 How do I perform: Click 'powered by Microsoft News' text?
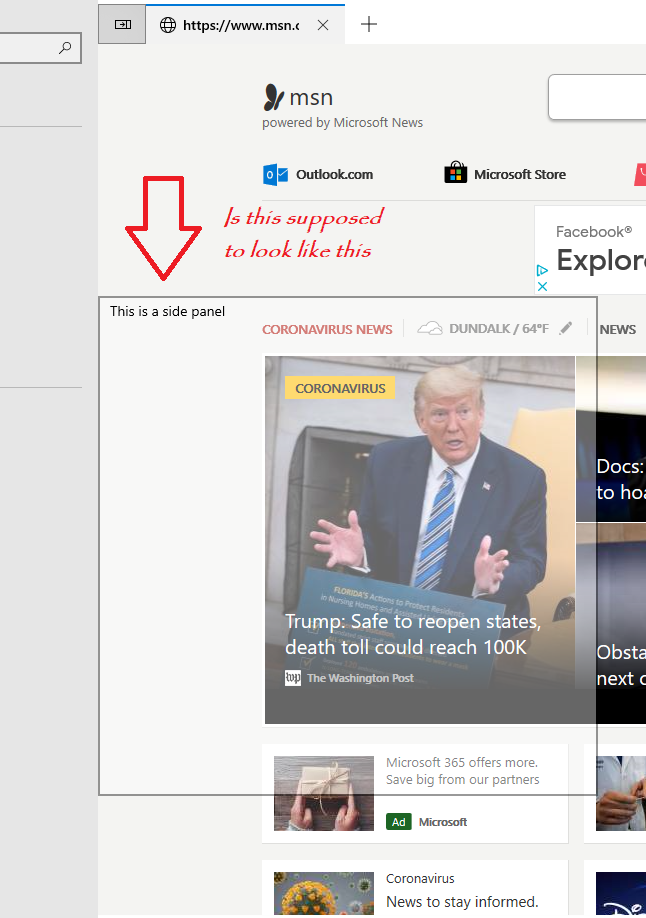[342, 123]
